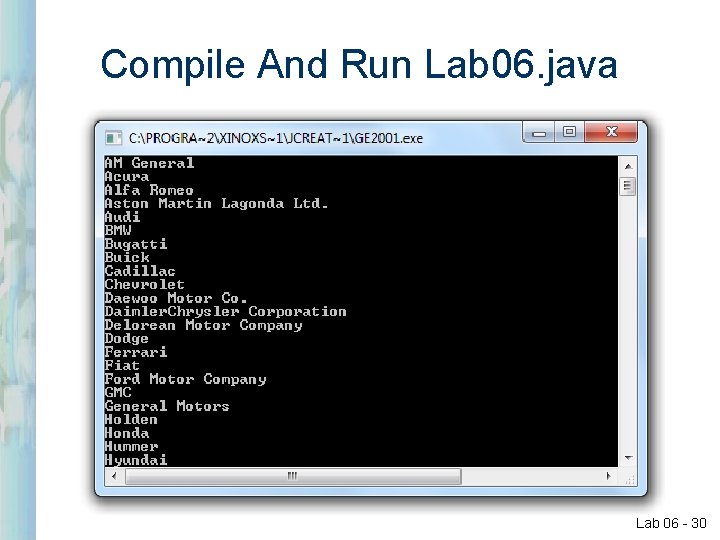The width and height of the screenshot is (720, 540).
Task: Click the 'Hummer' output line
Action: (131, 446)
